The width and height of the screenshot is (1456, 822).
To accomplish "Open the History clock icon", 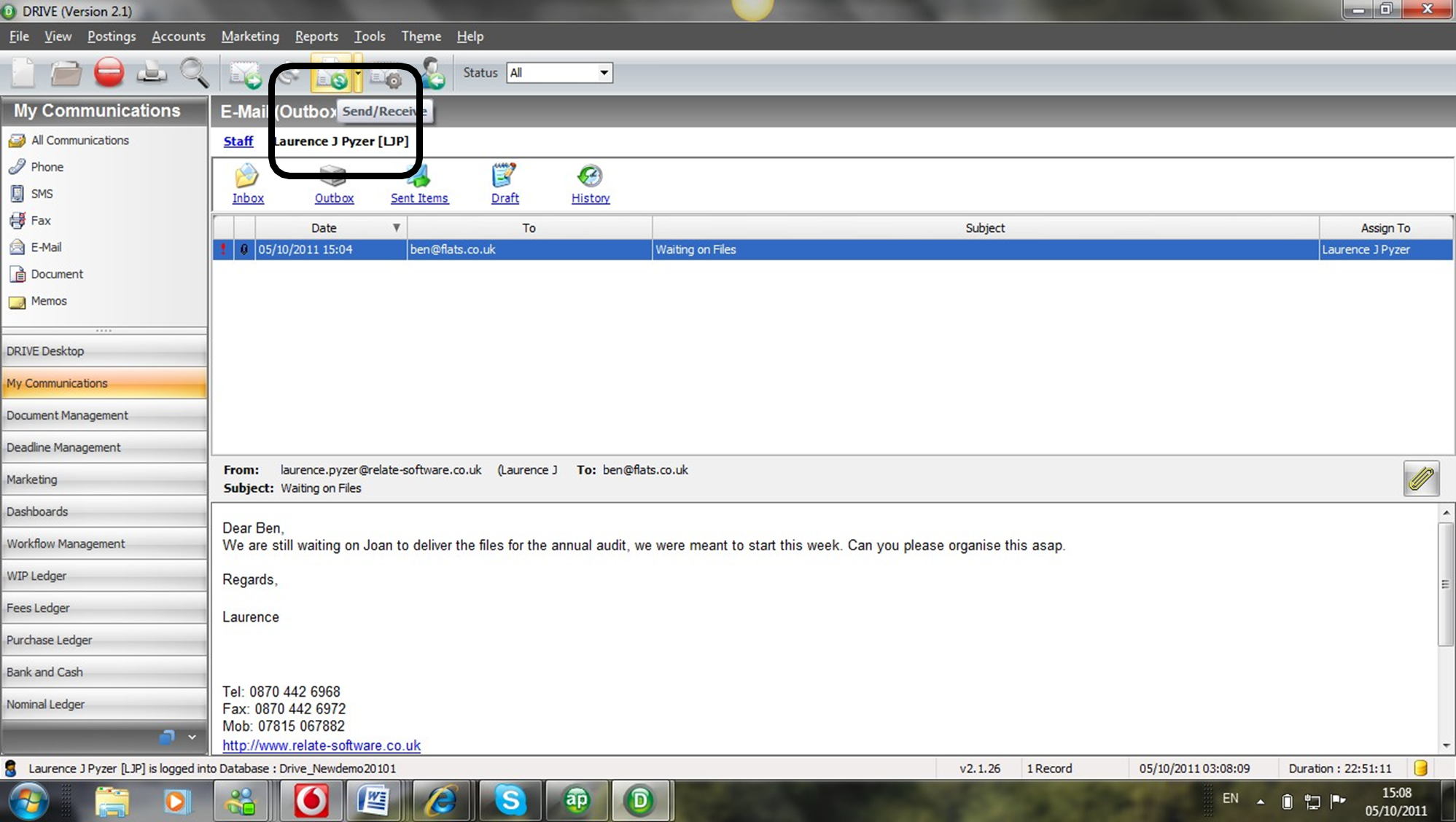I will coord(589,176).
